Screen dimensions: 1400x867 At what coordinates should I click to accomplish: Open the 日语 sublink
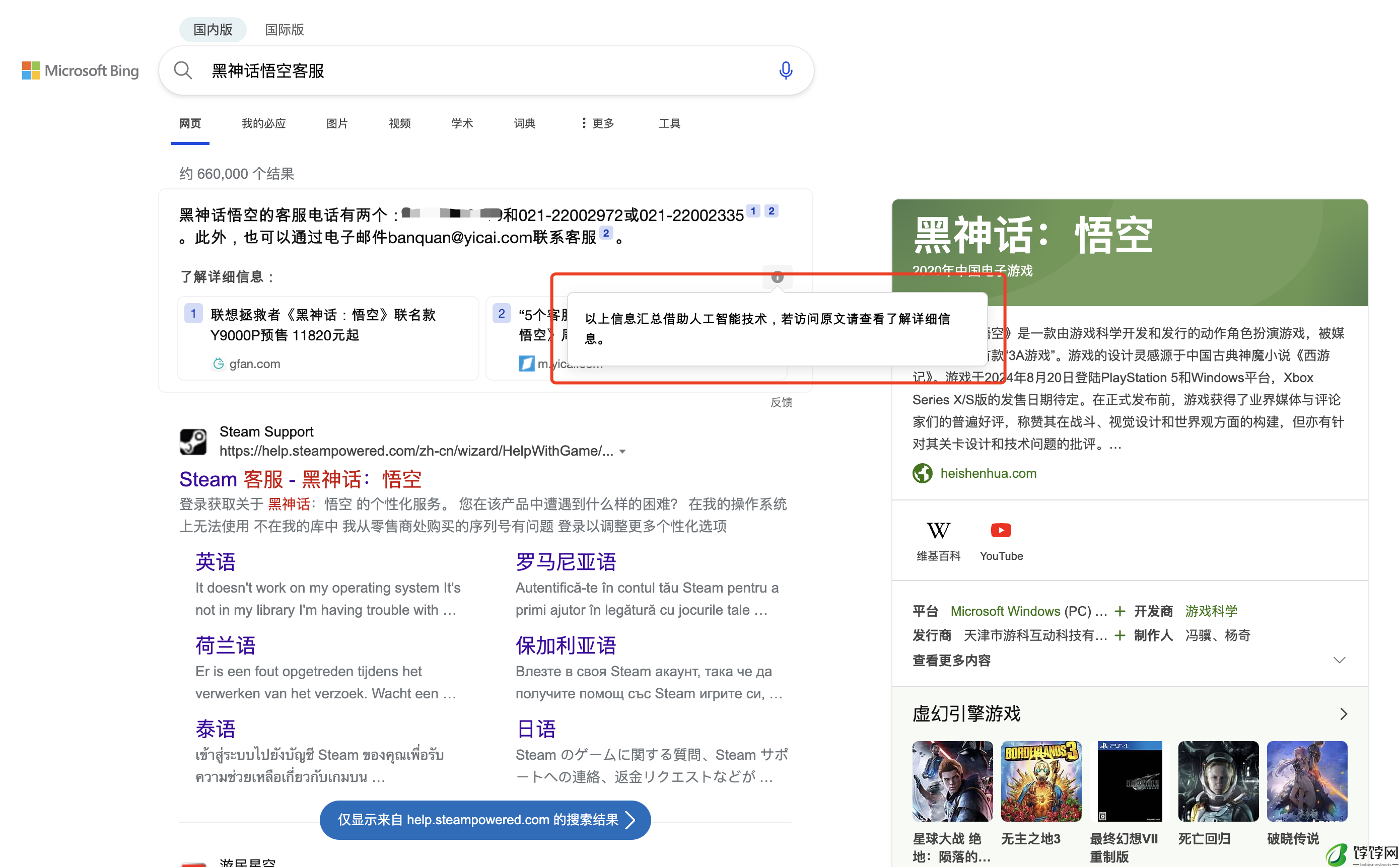click(536, 730)
